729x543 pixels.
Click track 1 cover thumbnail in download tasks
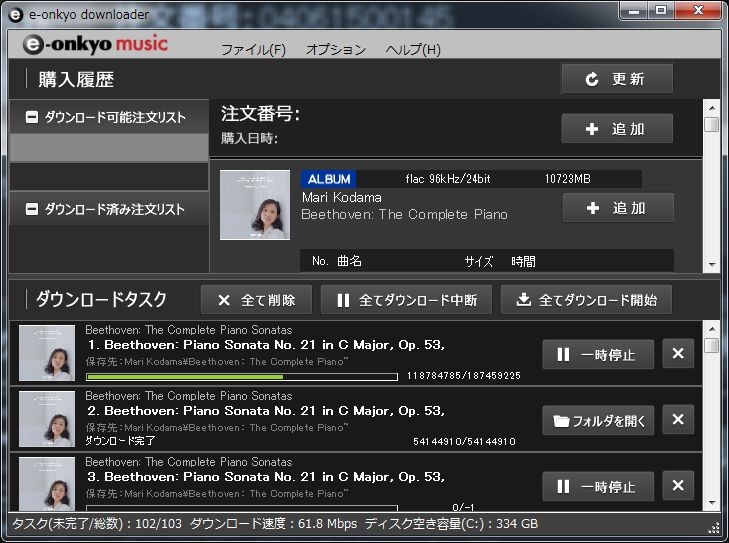coord(47,353)
